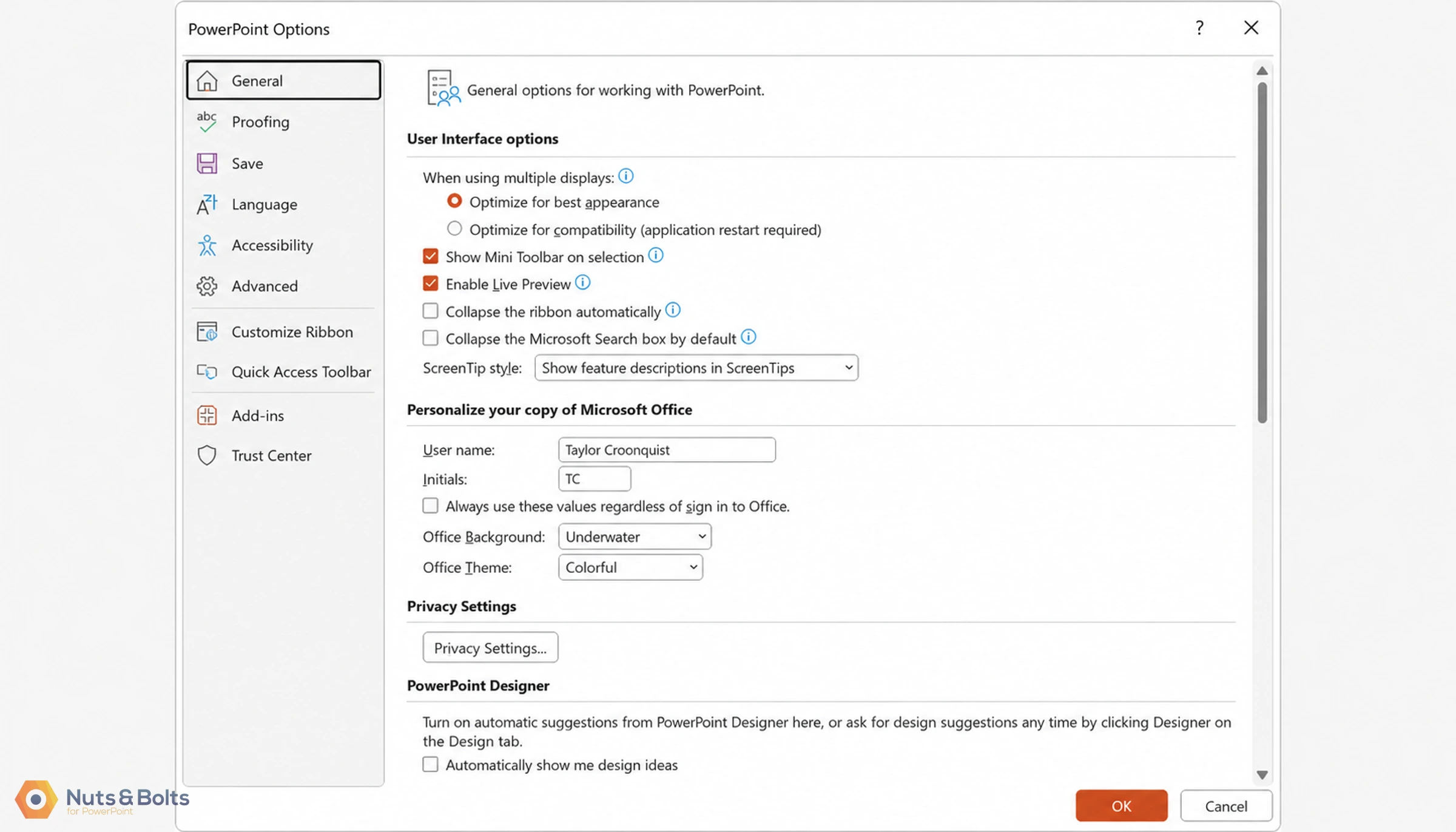The image size is (1456, 832).
Task: Select Optimize for best appearance radio button
Action: click(x=454, y=201)
